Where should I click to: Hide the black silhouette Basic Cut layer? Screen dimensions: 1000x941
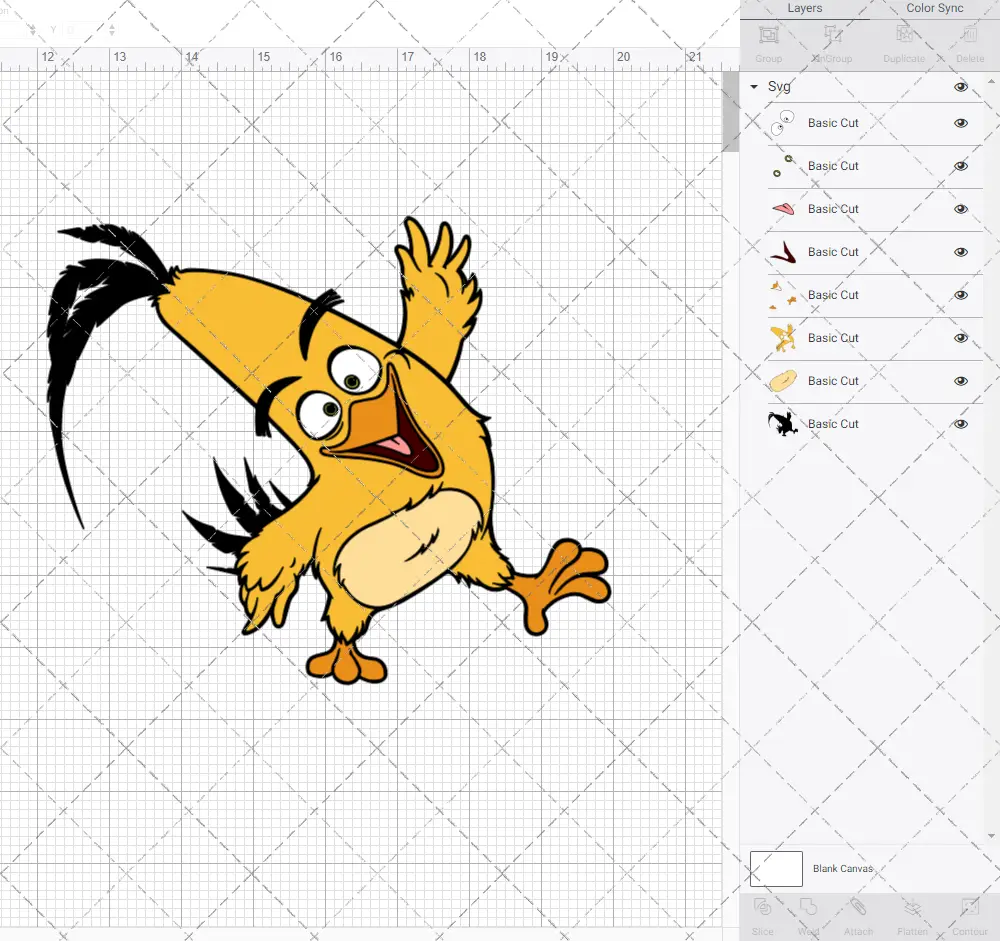coord(960,424)
